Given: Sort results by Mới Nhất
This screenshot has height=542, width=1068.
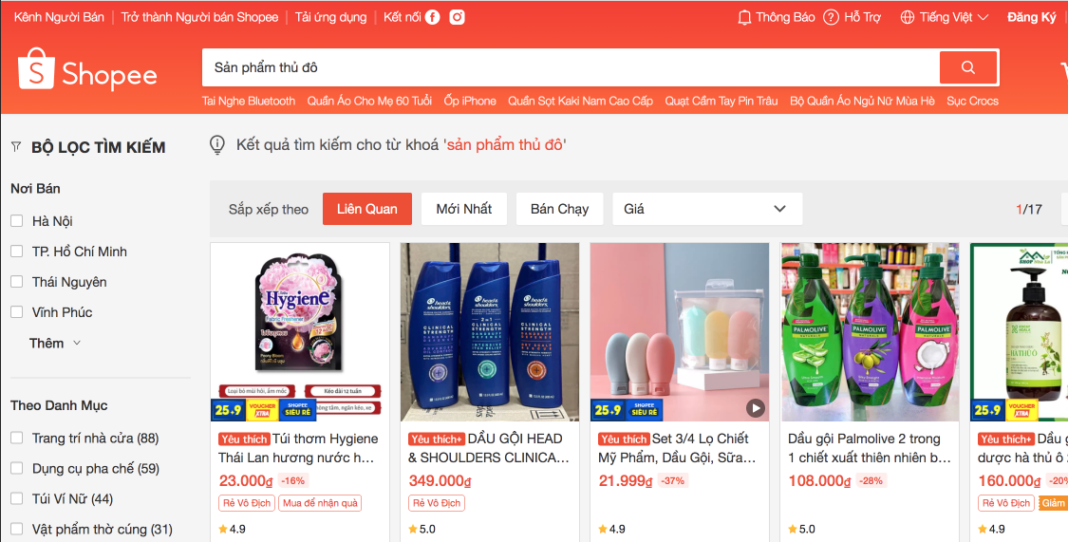Looking at the screenshot, I should coord(464,209).
